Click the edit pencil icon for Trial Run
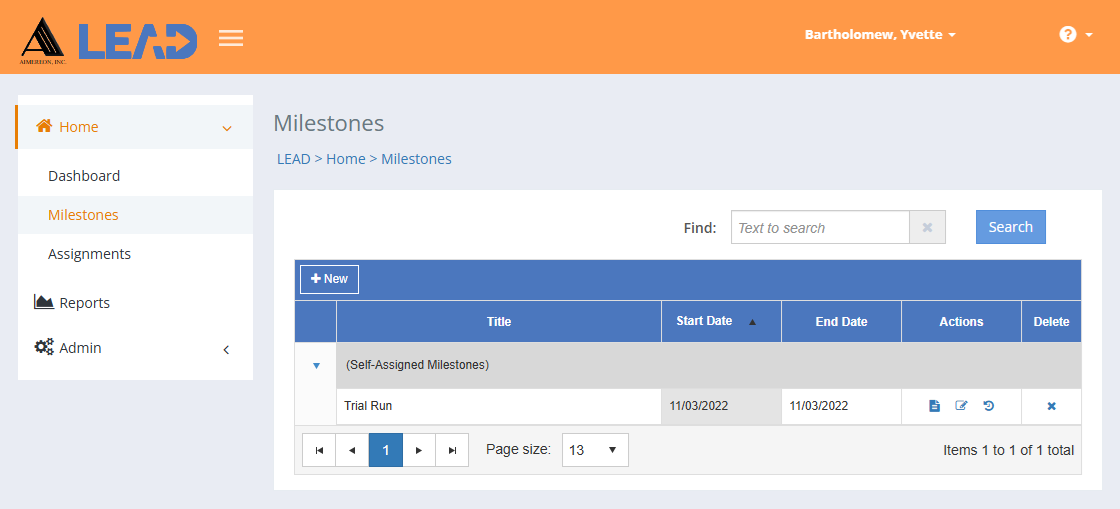The image size is (1120, 509). coord(961,406)
